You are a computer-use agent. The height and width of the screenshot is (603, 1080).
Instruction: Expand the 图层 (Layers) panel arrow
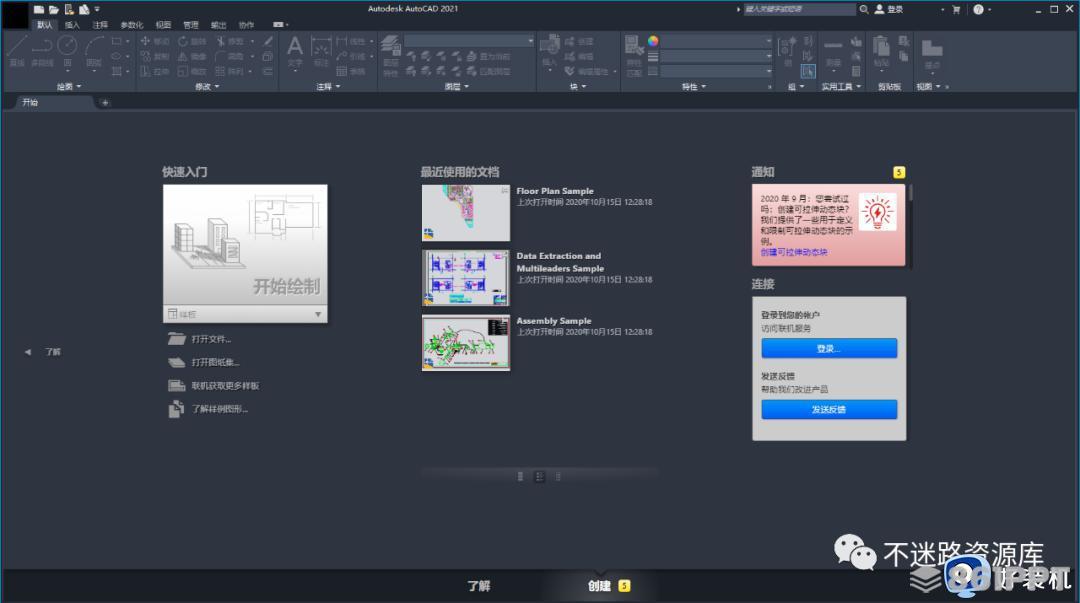tap(467, 87)
